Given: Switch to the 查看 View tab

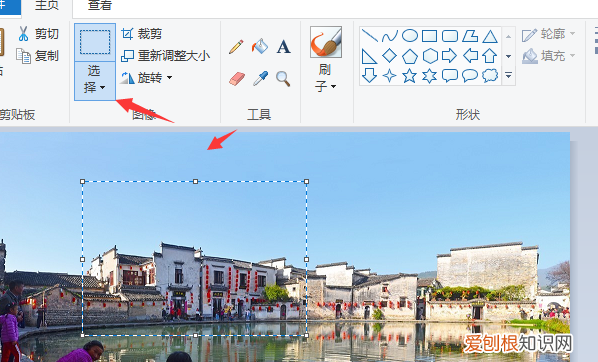Looking at the screenshot, I should click(x=99, y=5).
